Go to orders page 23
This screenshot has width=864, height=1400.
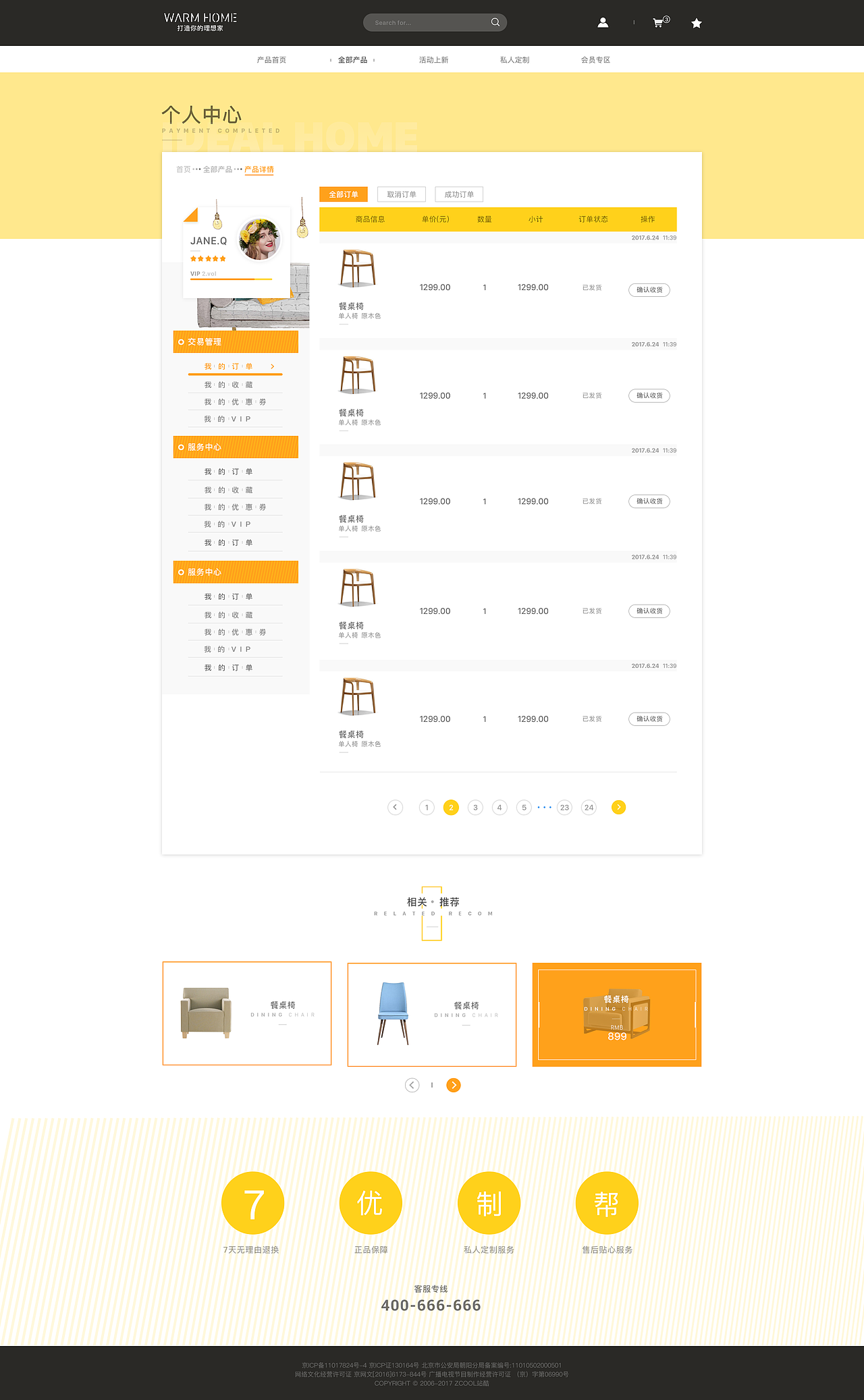point(564,808)
